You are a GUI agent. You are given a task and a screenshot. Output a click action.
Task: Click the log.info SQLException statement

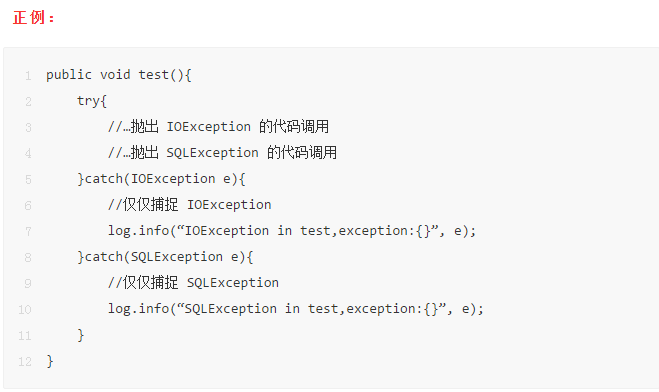pos(296,309)
